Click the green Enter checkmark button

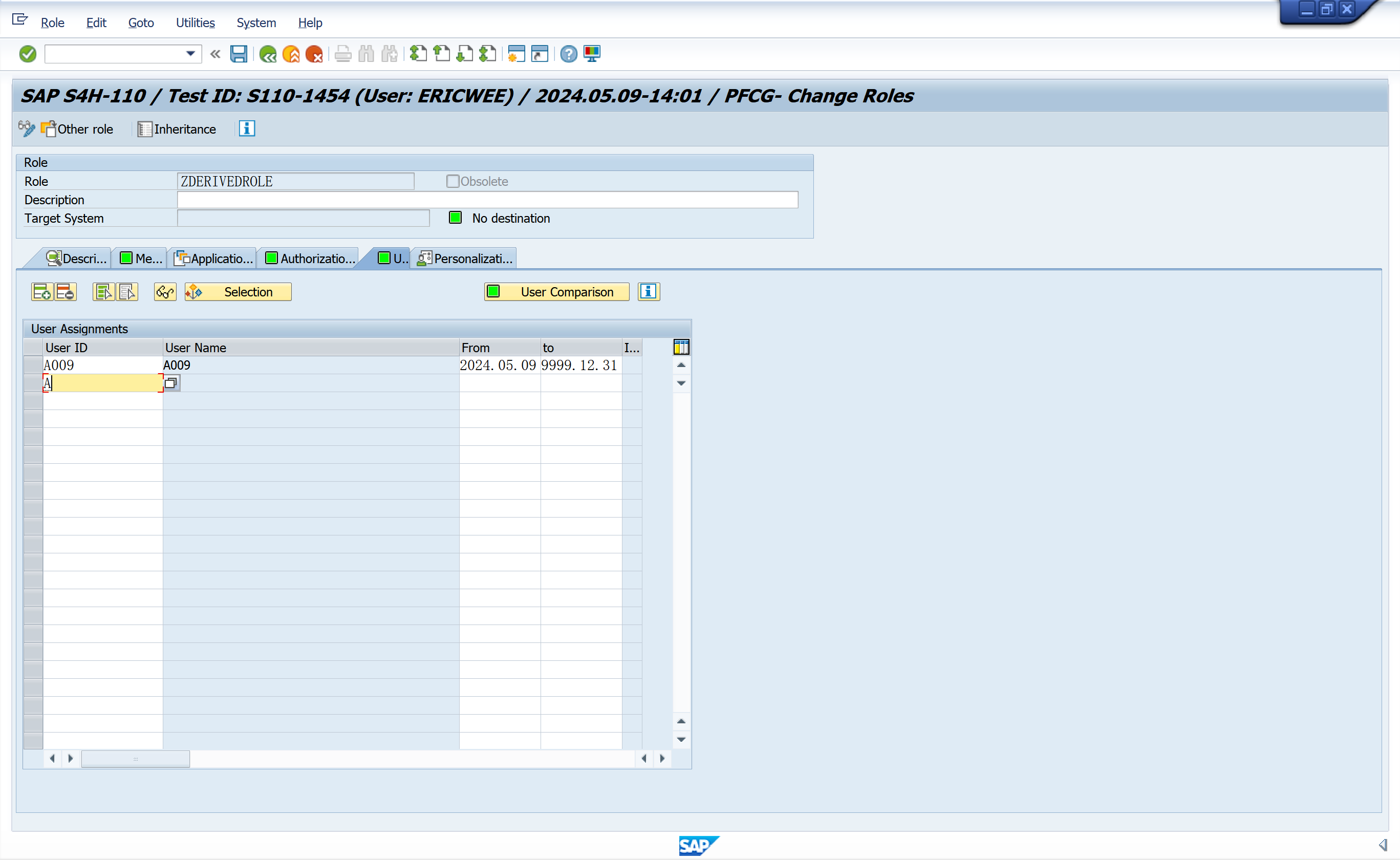pyautogui.click(x=27, y=54)
